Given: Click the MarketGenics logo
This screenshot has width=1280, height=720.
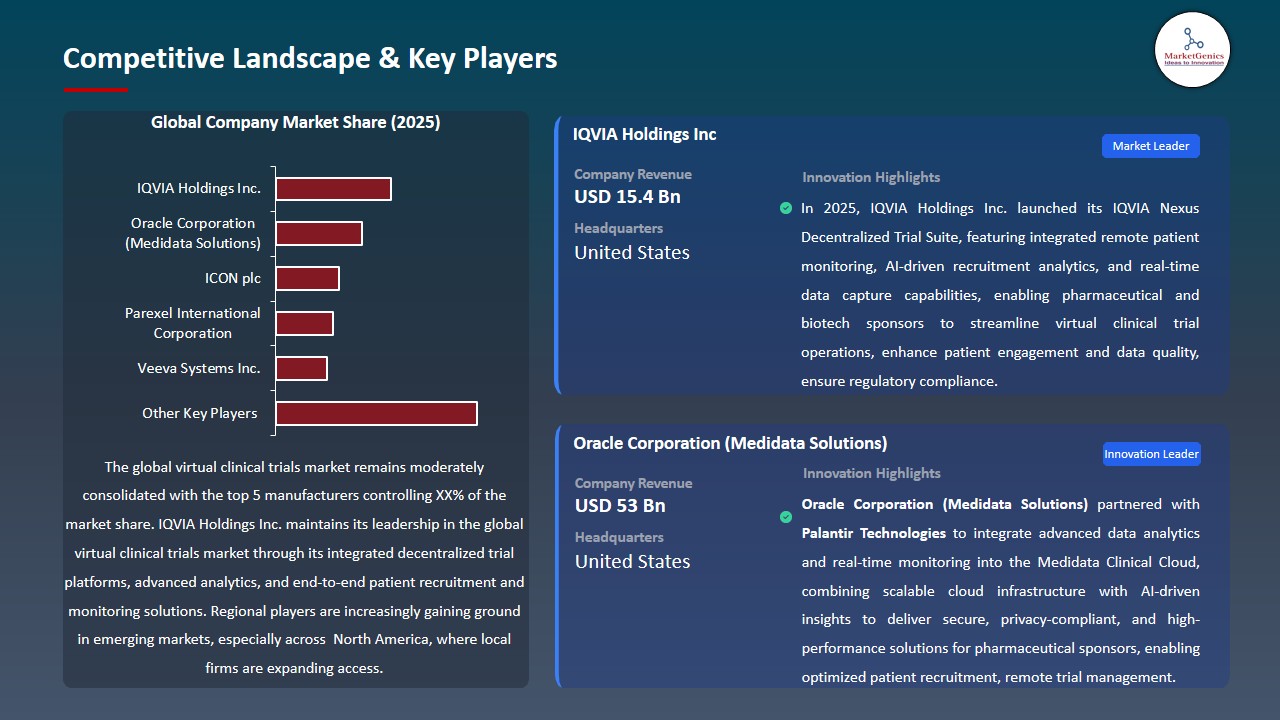Looking at the screenshot, I should tap(1192, 50).
